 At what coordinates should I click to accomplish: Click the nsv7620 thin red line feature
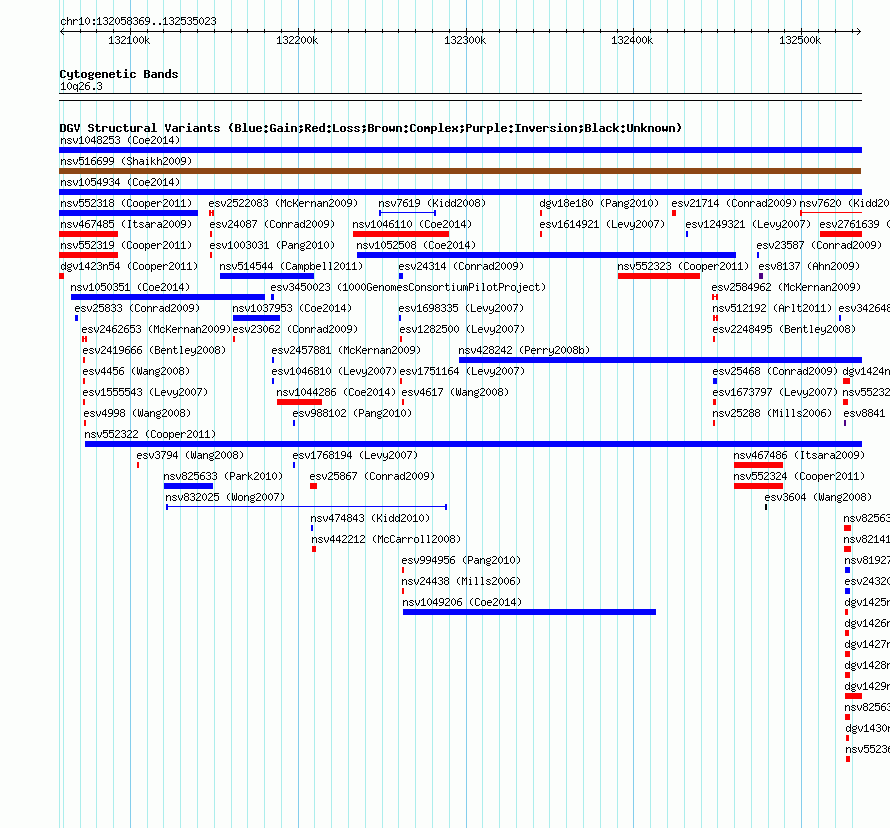831,213
